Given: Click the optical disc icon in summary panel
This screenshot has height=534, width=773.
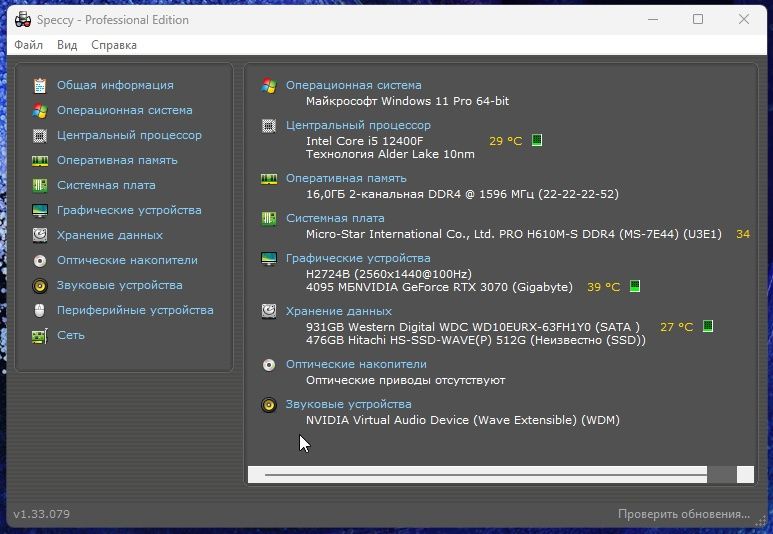Looking at the screenshot, I should (269, 365).
